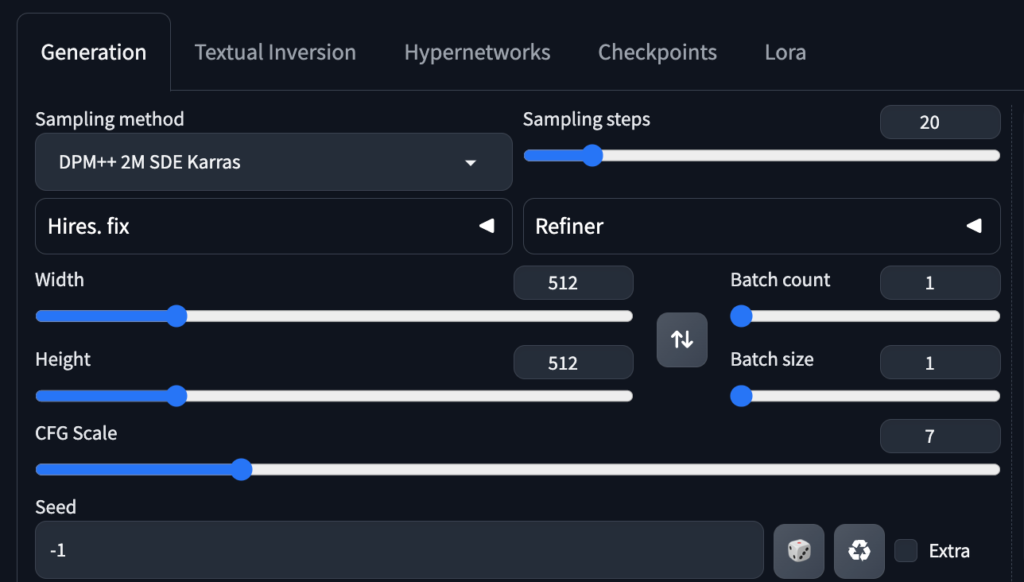Click the Batch count value box
This screenshot has height=582, width=1024.
point(939,282)
